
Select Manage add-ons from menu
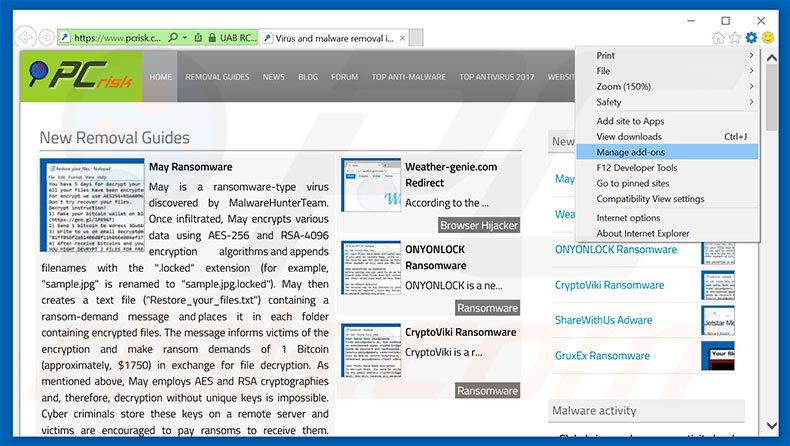pyautogui.click(x=667, y=152)
